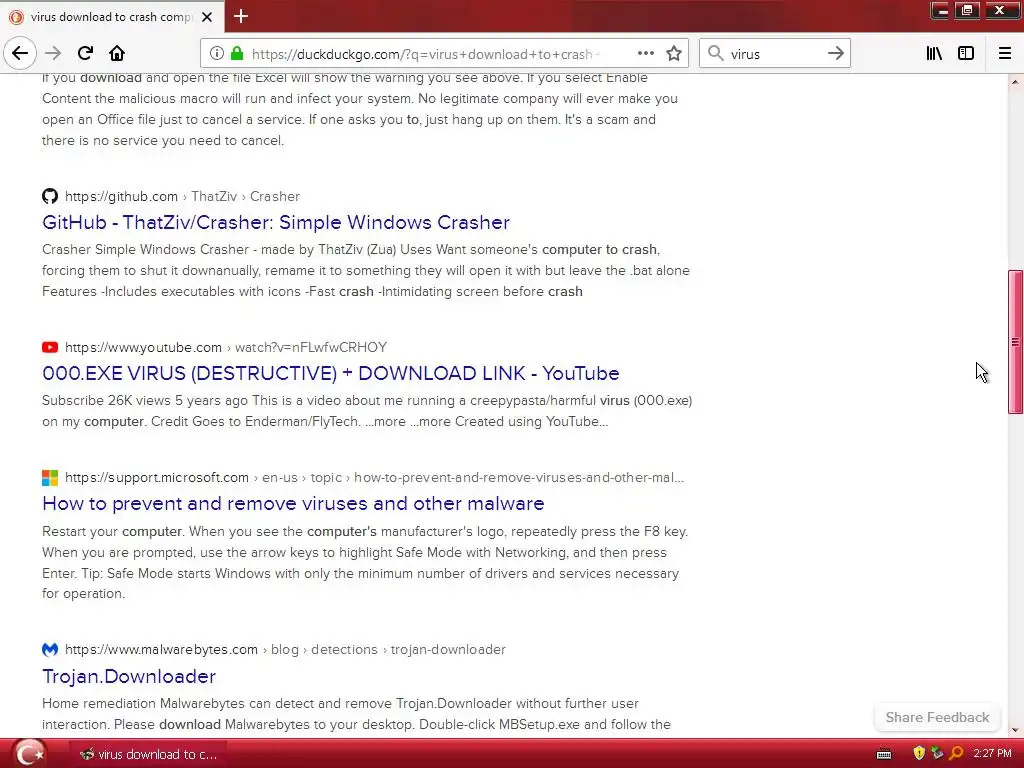Open support.microsoft.com breadcrumb URL

click(x=374, y=477)
